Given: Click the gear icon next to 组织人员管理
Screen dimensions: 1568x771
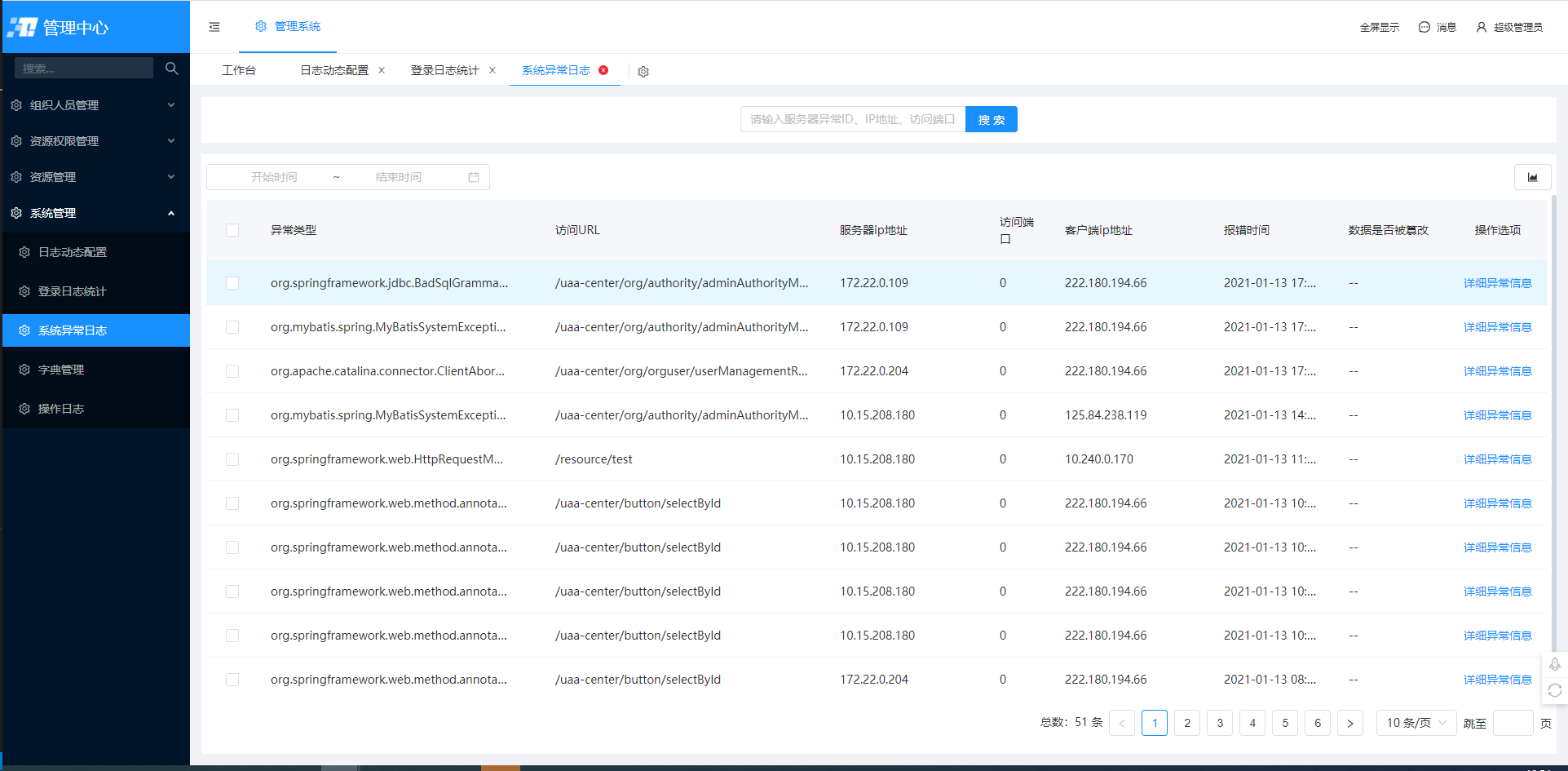Looking at the screenshot, I should coord(16,105).
